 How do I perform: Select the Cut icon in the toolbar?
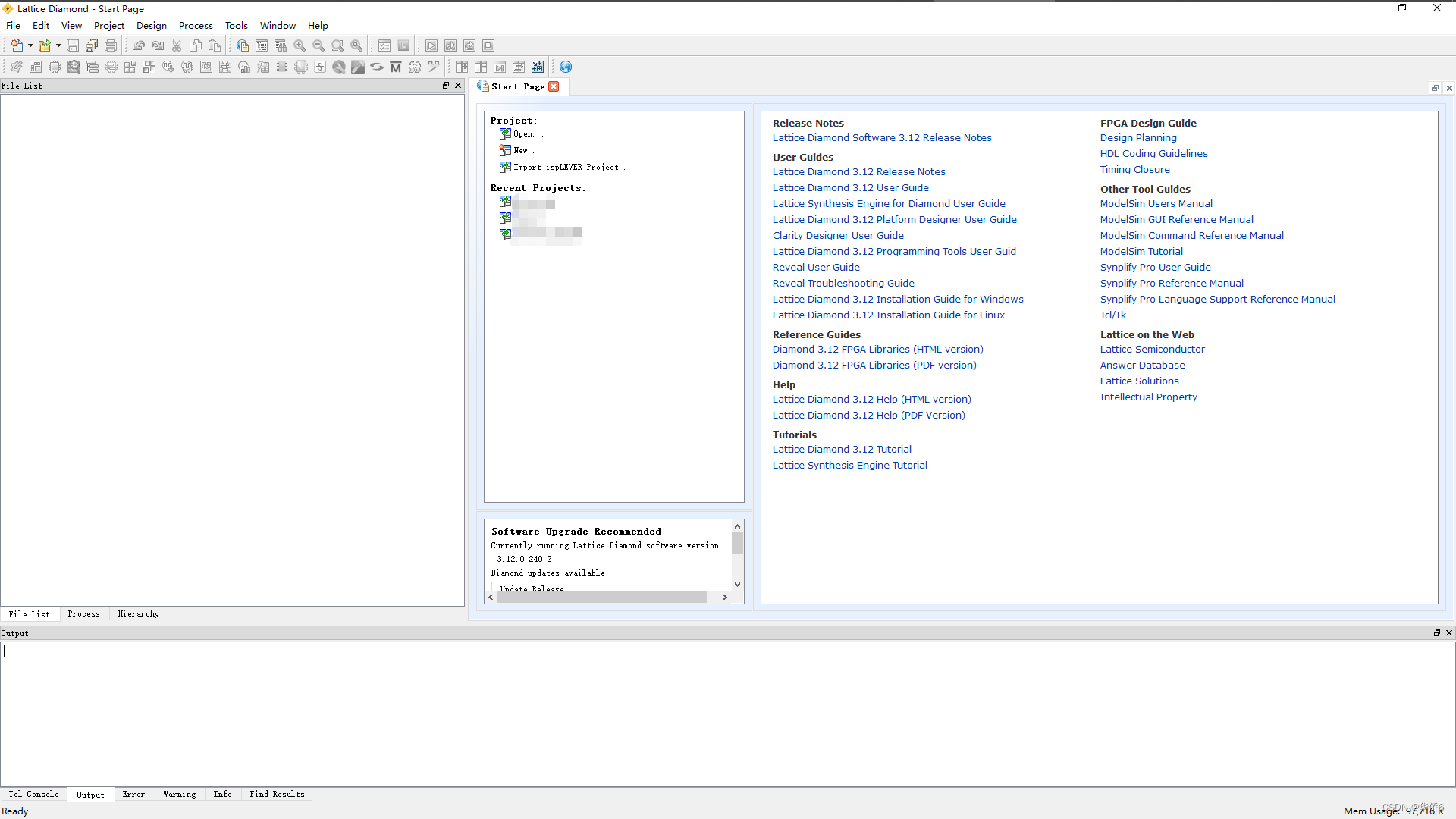click(176, 45)
